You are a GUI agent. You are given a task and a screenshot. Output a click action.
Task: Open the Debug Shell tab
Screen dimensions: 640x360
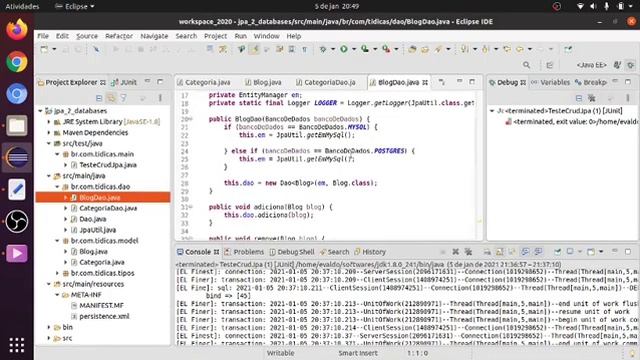pos(292,252)
